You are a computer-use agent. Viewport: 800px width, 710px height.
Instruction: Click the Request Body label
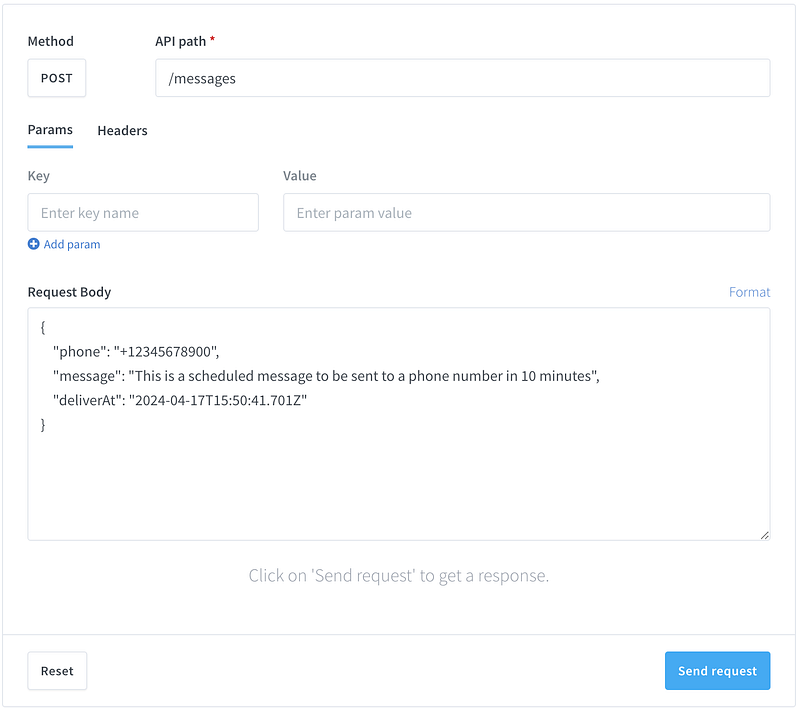click(x=70, y=292)
